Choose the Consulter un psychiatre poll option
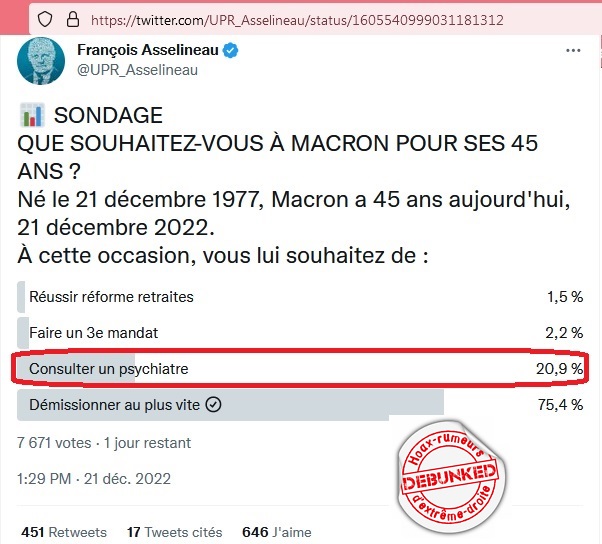Screen dimensions: 602x544 [109, 369]
